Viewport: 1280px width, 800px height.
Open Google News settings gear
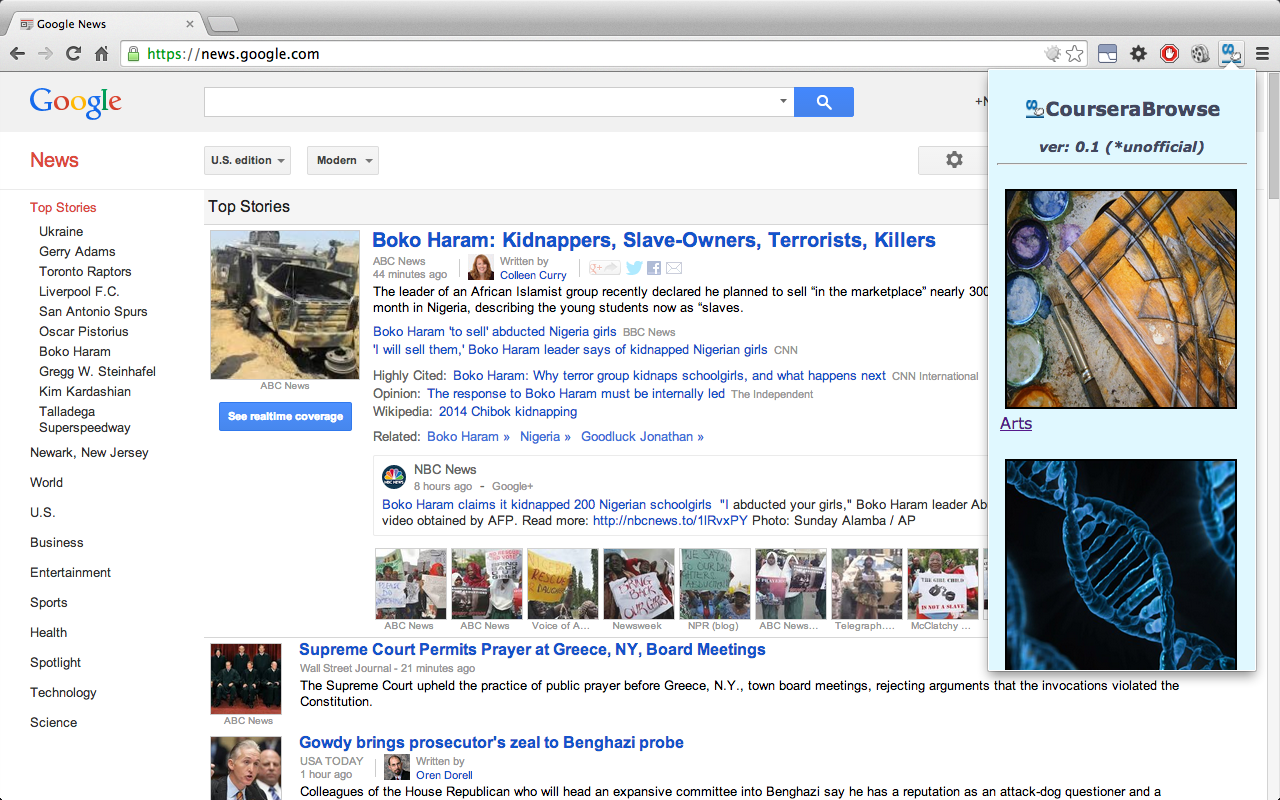coord(954,160)
